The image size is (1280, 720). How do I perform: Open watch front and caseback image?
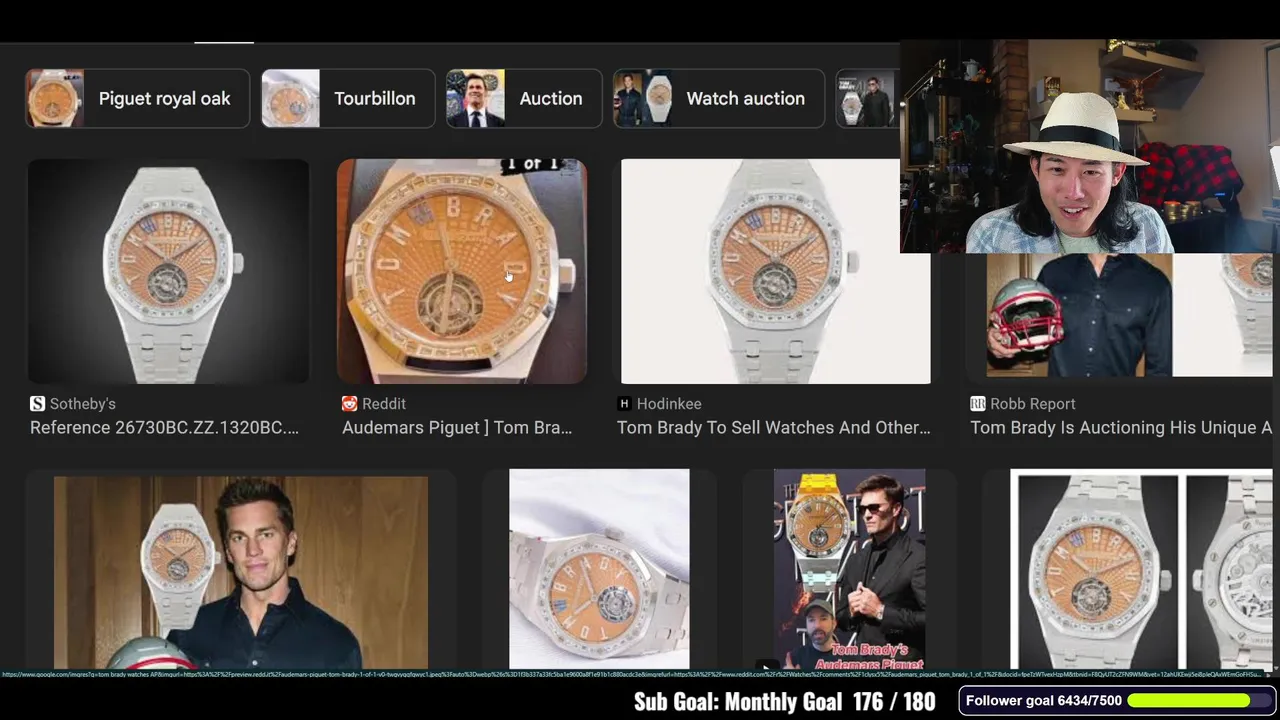1141,569
